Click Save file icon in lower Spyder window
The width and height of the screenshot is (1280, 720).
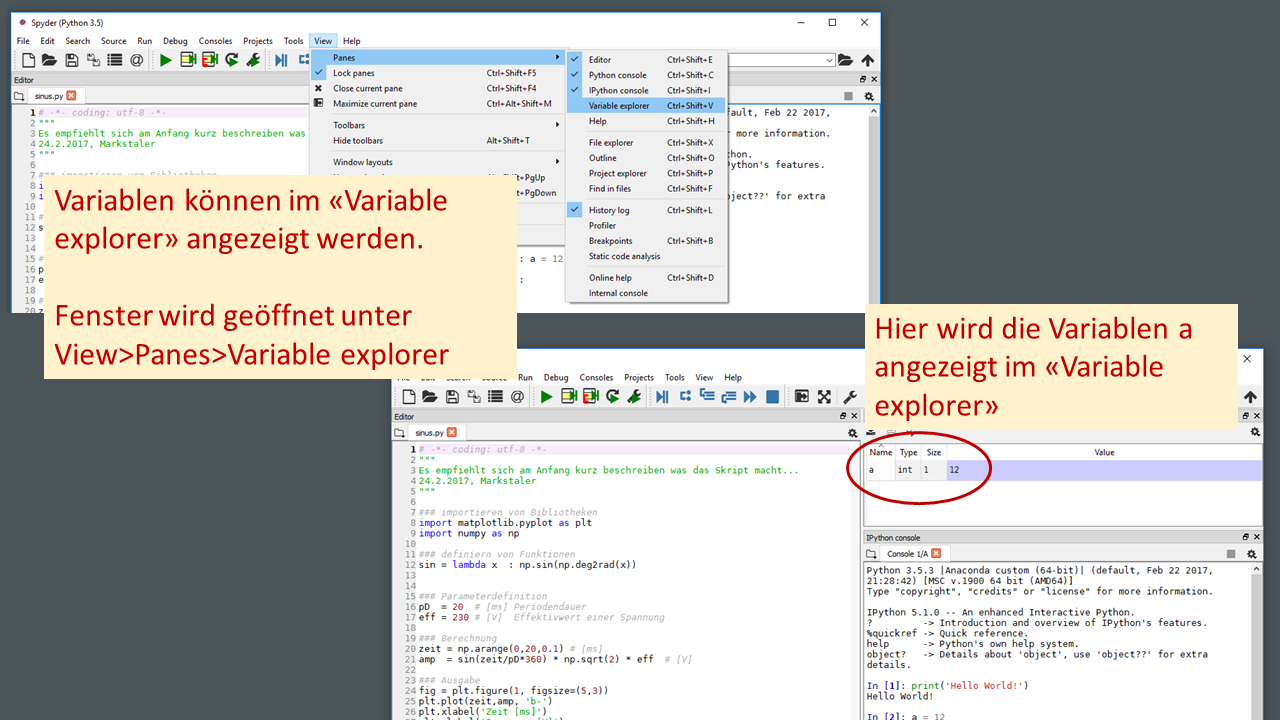coord(451,397)
